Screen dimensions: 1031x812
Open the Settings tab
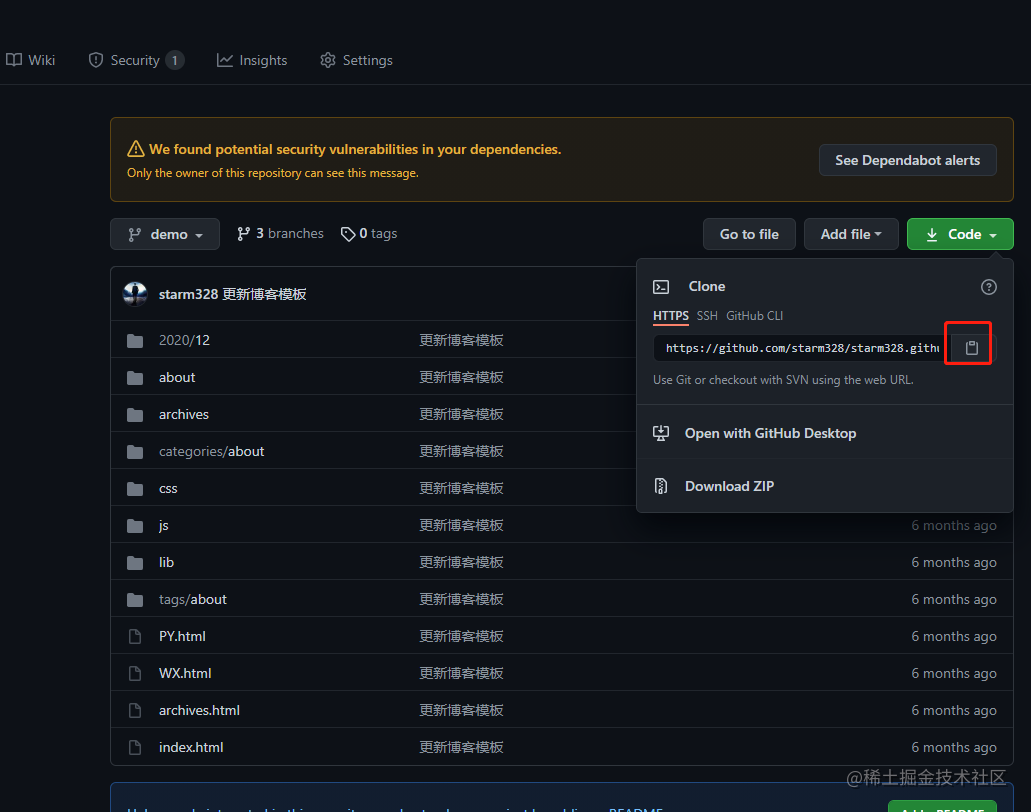click(356, 60)
